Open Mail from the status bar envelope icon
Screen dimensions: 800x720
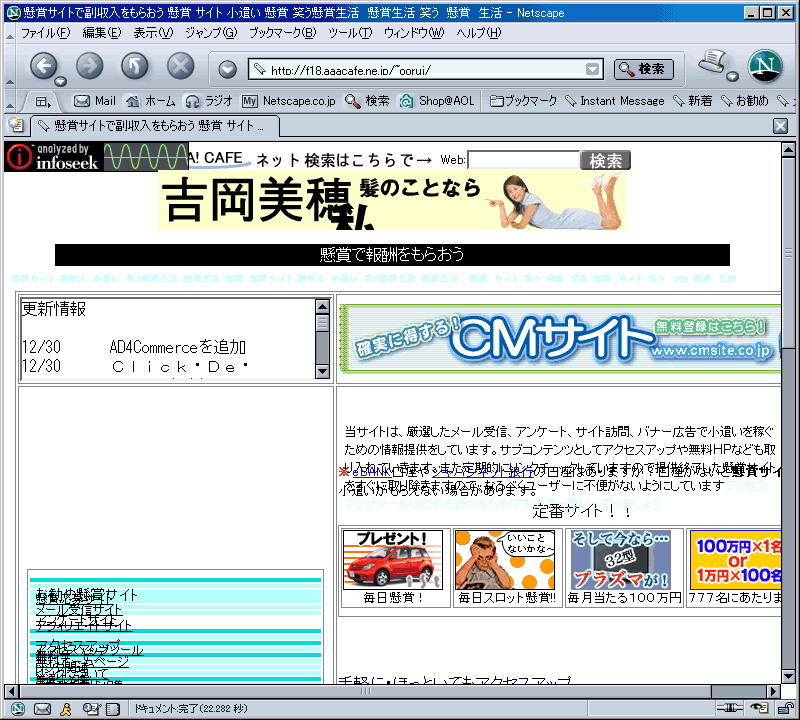42,708
